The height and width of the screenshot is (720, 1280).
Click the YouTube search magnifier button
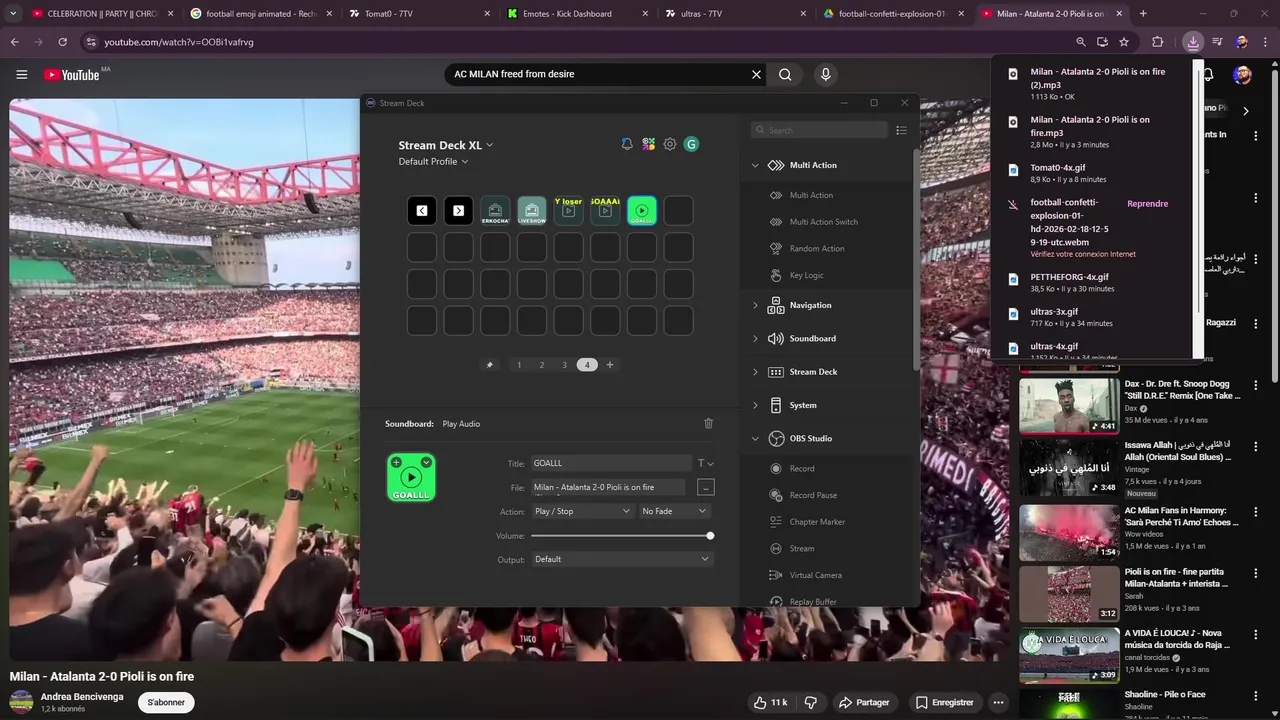785,74
